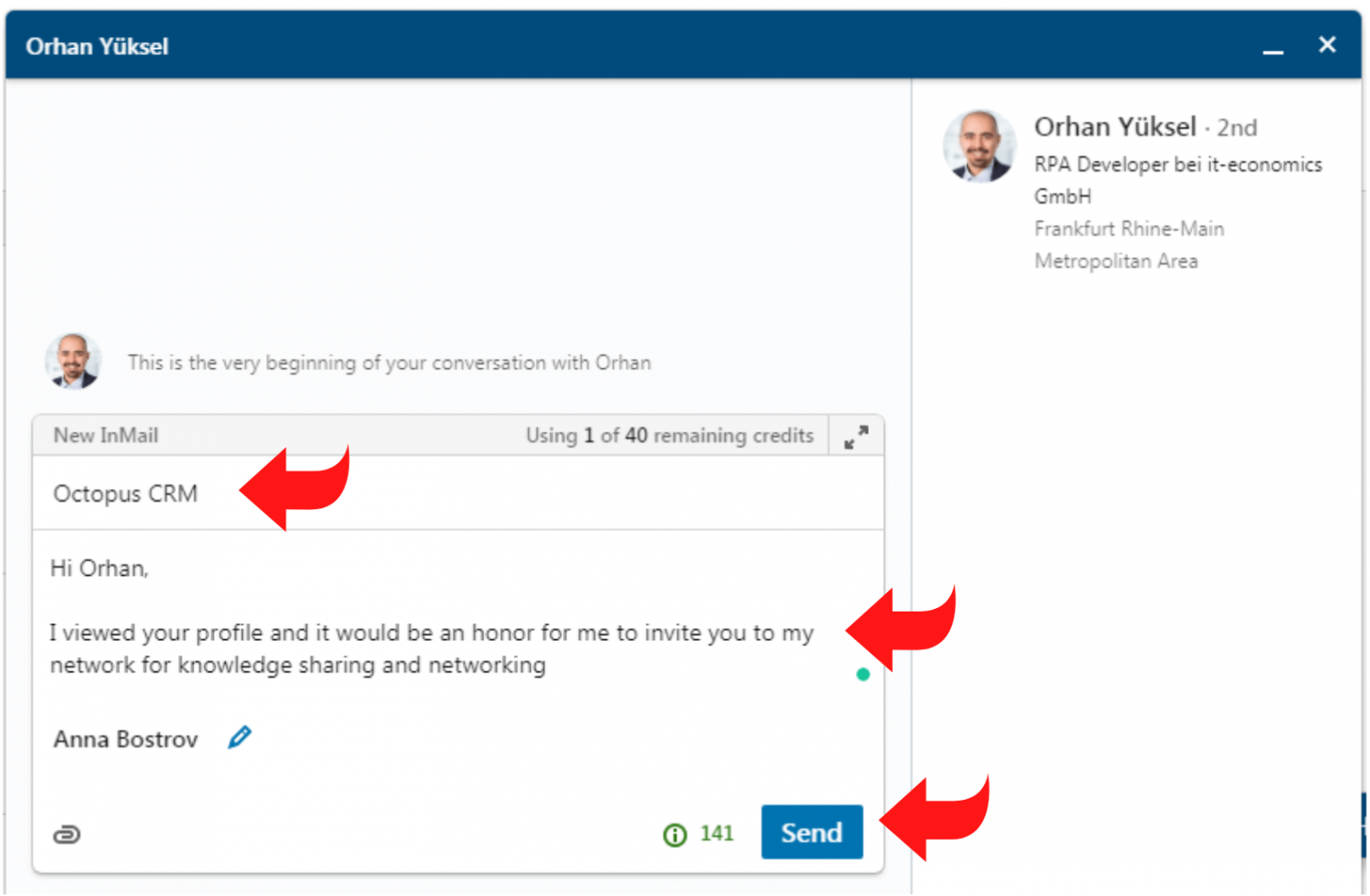This screenshot has width=1370, height=896.
Task: Click the New InMail header bar
Action: coord(106,436)
